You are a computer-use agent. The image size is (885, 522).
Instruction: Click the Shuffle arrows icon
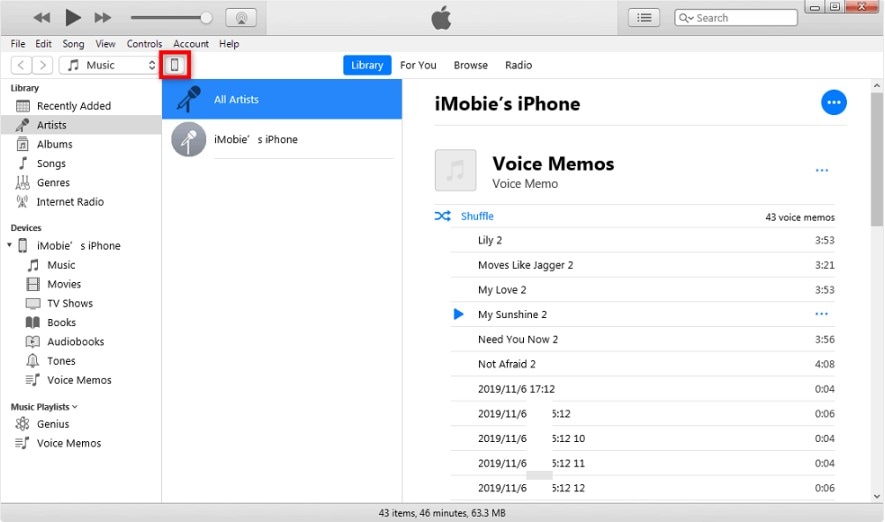pyautogui.click(x=442, y=216)
